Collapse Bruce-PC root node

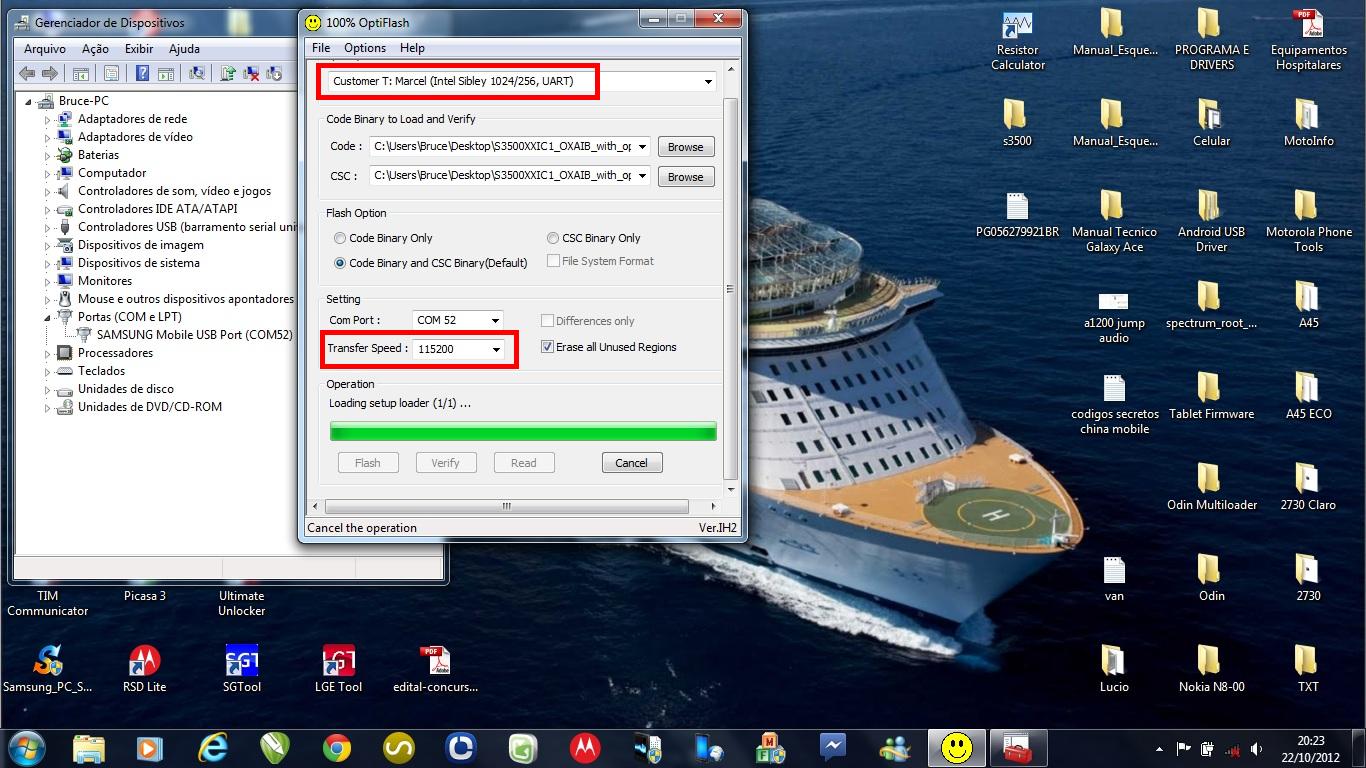(x=29, y=101)
